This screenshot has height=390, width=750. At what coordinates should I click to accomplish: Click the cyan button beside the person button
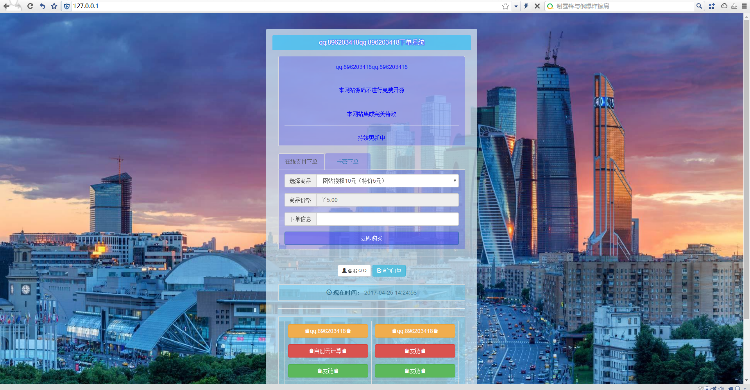pyautogui.click(x=389, y=271)
